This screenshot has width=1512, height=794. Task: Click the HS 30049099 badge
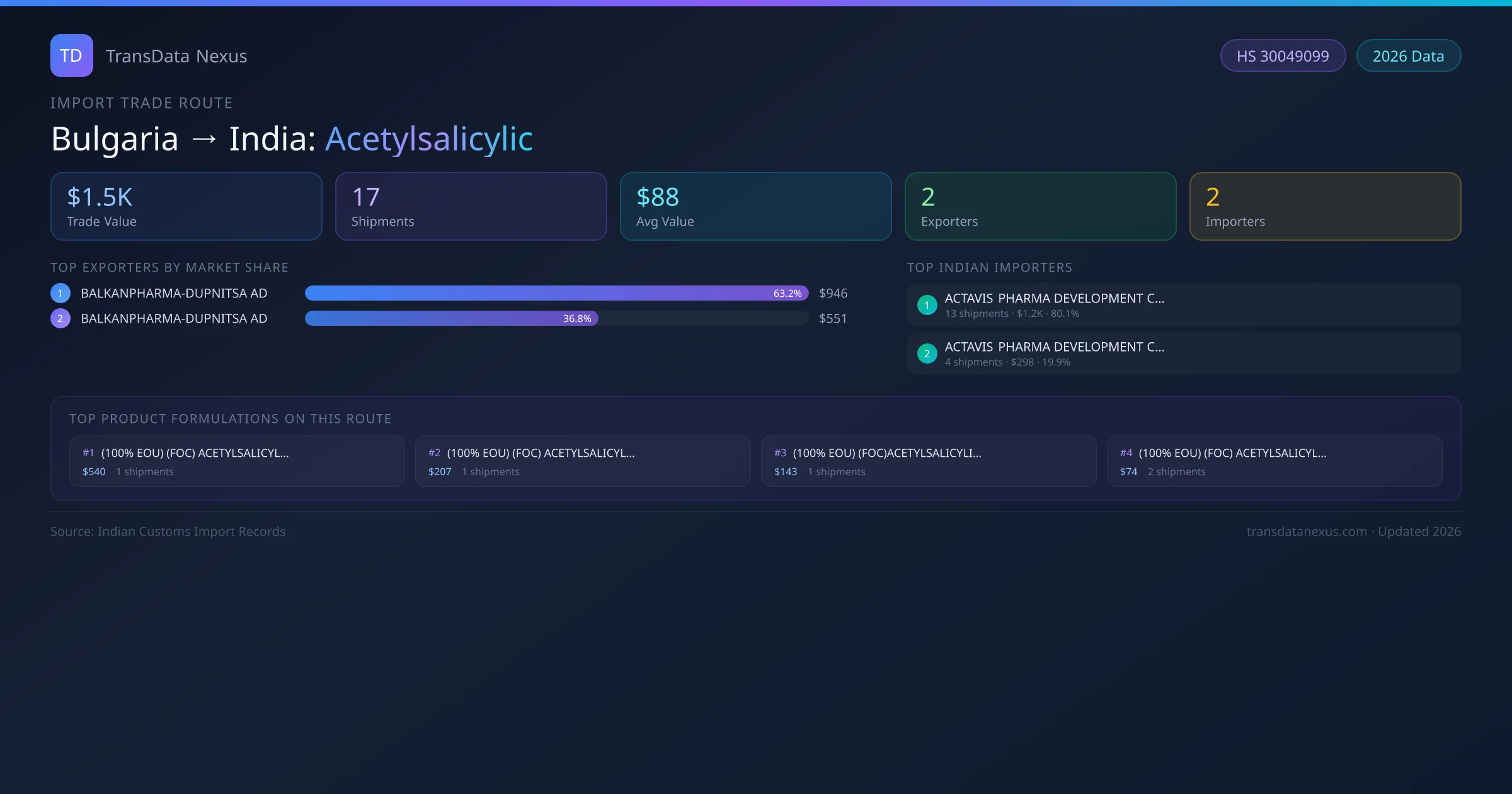1282,56
